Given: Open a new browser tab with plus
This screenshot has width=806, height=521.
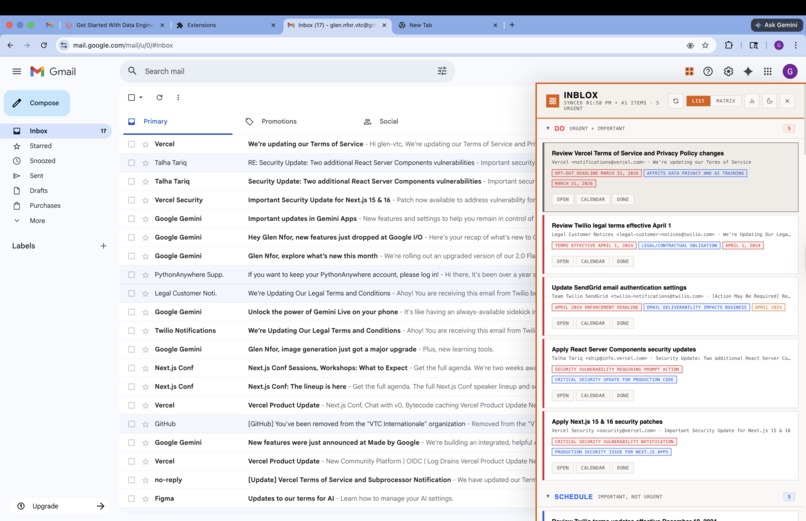Looking at the screenshot, I should click(x=512, y=25).
